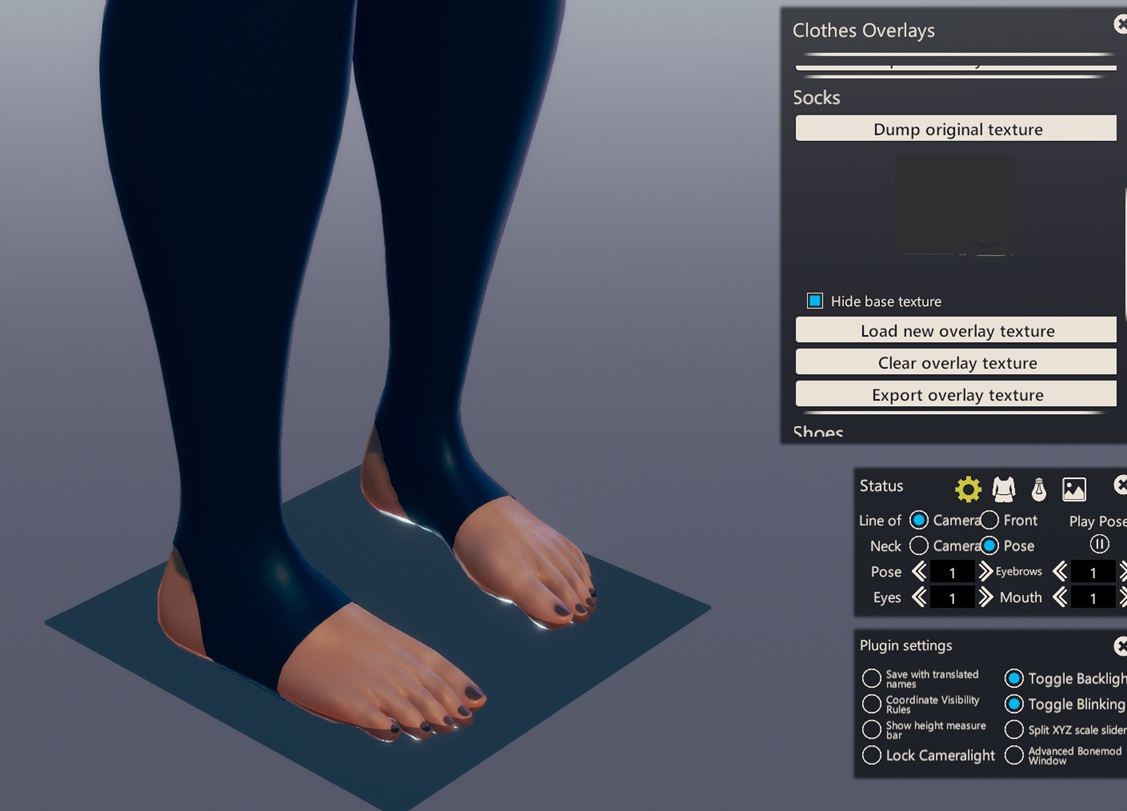The height and width of the screenshot is (811, 1127).
Task: Switch to next Eyes preset
Action: coord(985,598)
